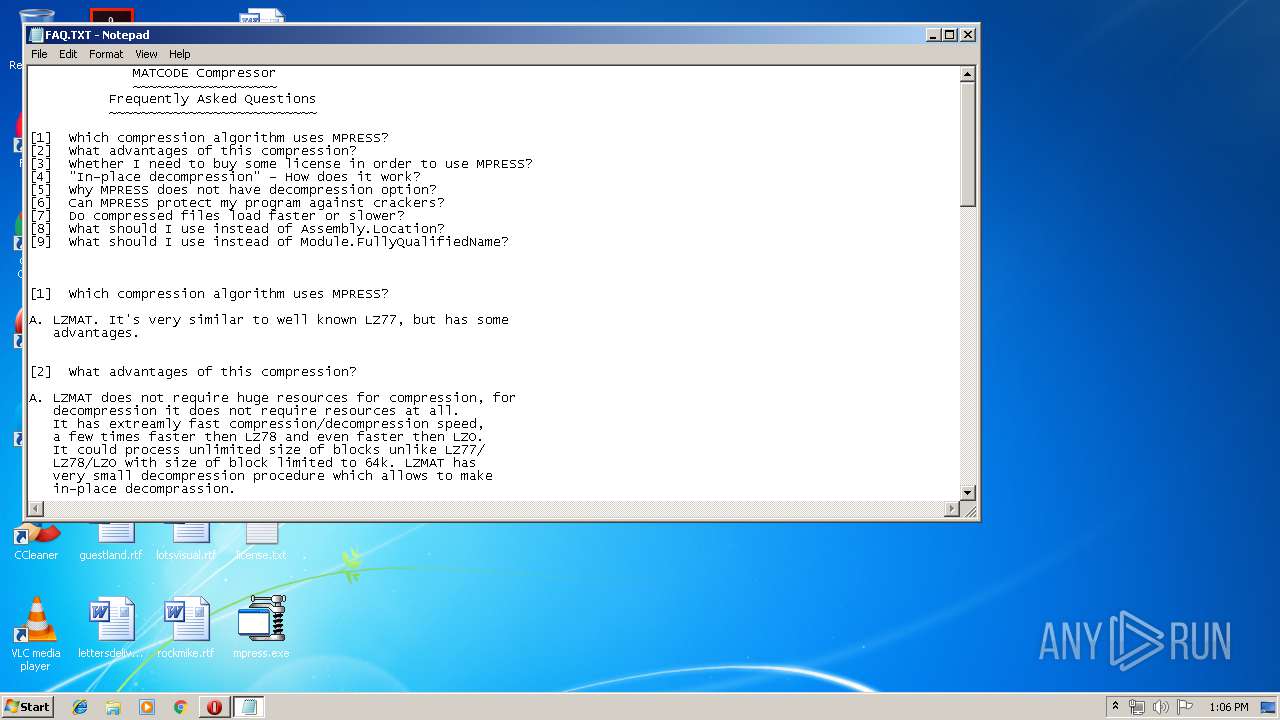Click the line '[9] What should I use instead of Module.FullyQualifiedName?'

click(x=269, y=242)
